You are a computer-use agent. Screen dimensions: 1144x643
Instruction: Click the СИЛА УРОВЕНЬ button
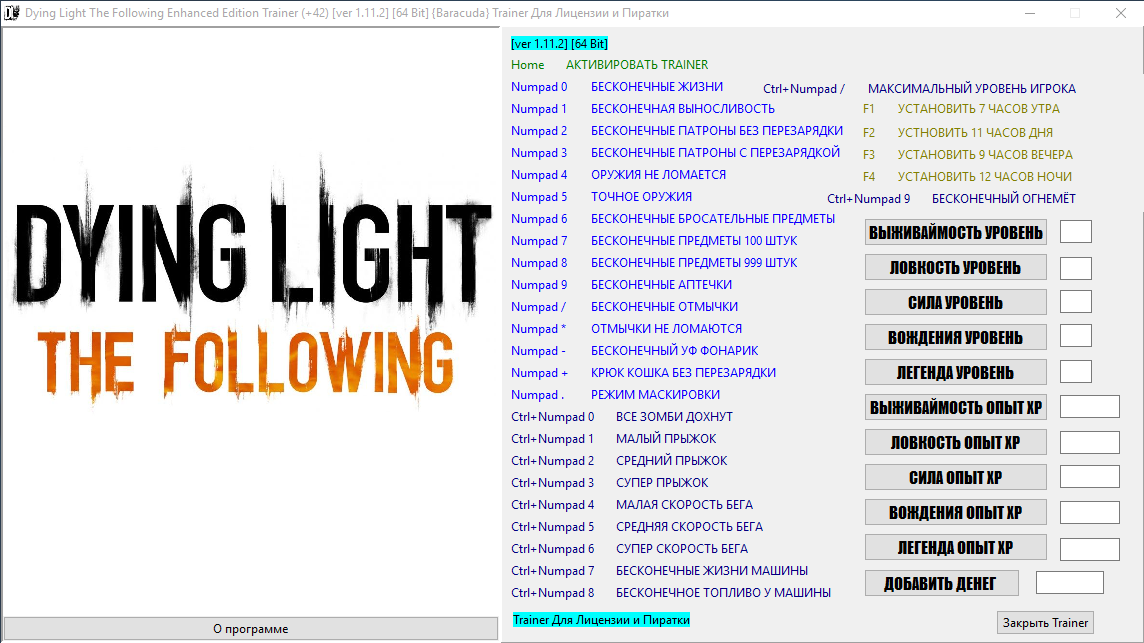pos(956,303)
